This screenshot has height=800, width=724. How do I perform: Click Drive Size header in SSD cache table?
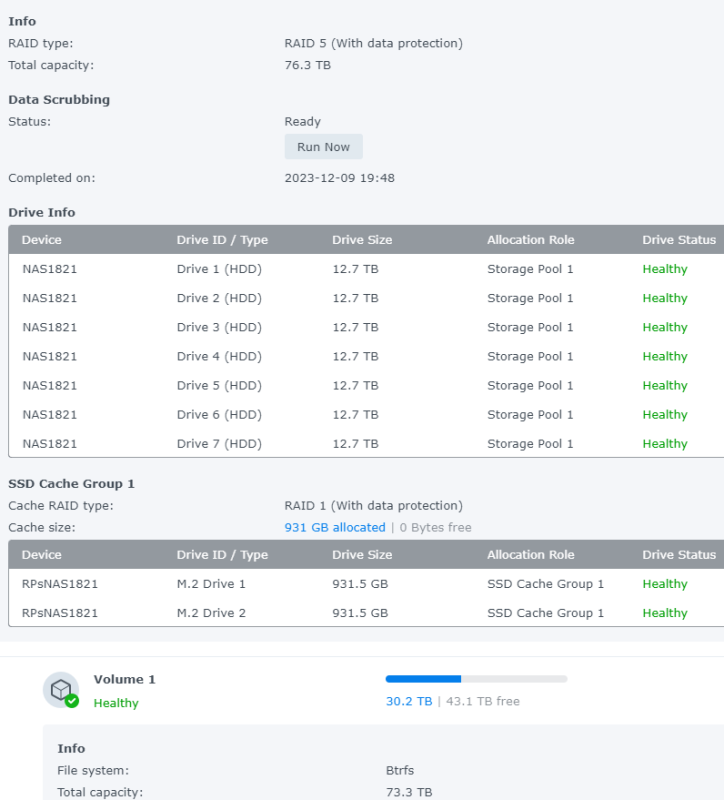(x=362, y=555)
